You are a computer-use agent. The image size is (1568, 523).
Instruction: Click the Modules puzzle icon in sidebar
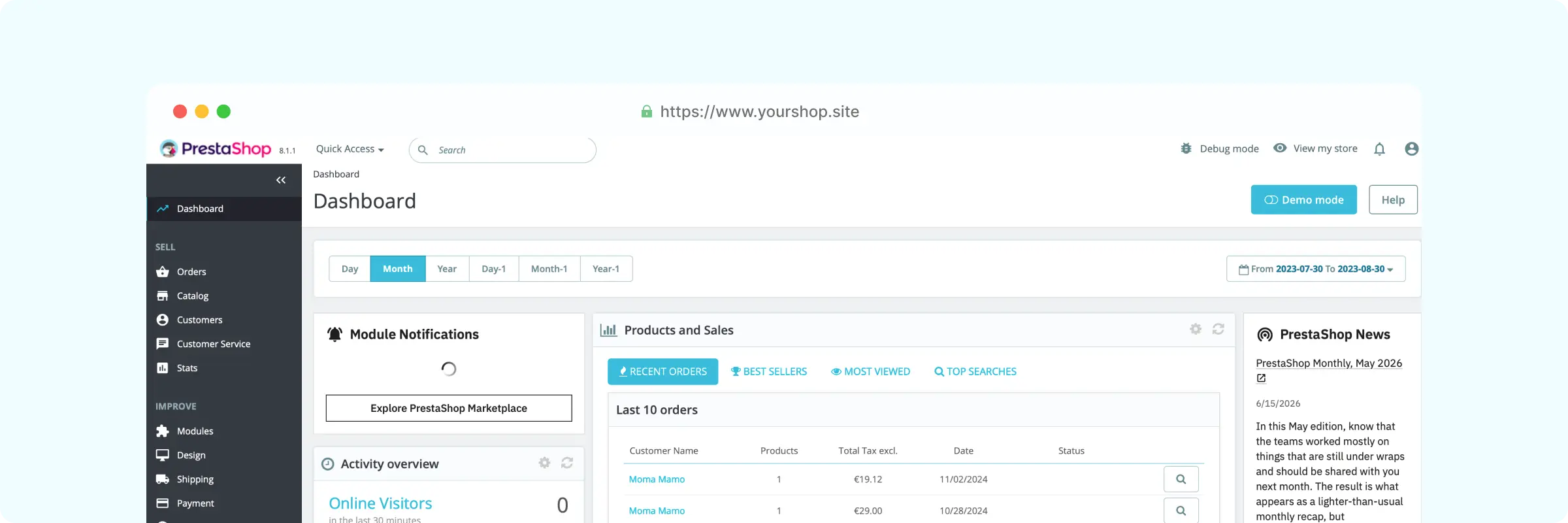pyautogui.click(x=163, y=431)
